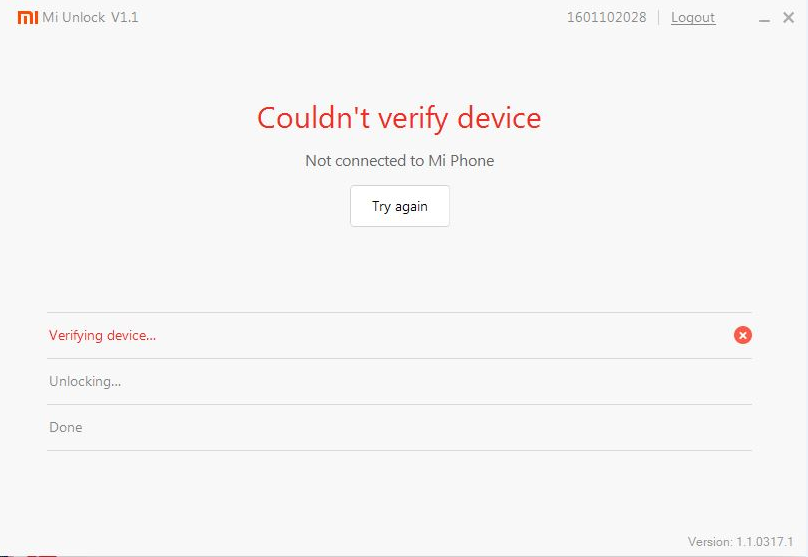Click the red strip at bottom-left edge
The width and height of the screenshot is (808, 557).
(41, 555)
